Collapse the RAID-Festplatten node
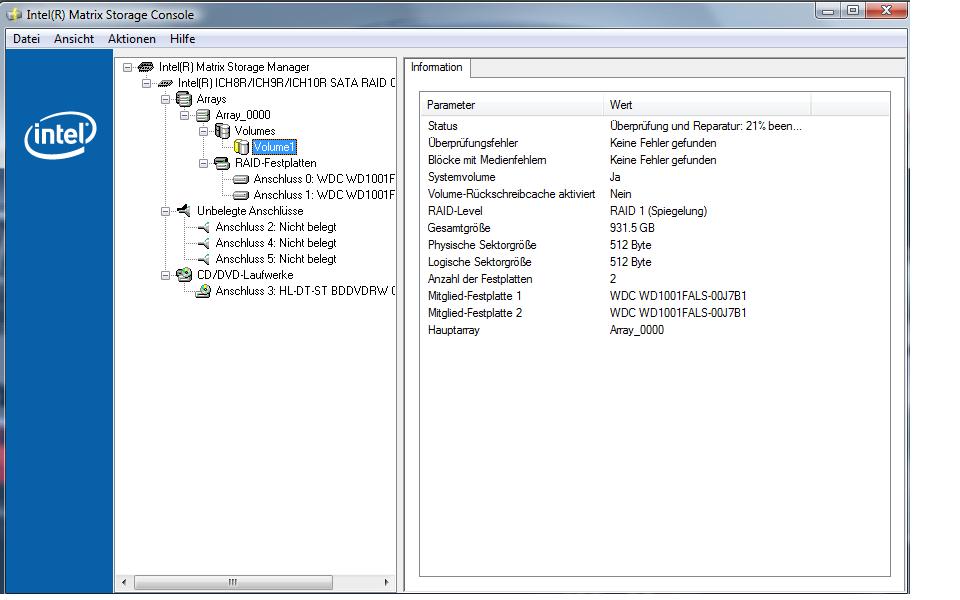The width and height of the screenshot is (960, 600). (x=203, y=163)
